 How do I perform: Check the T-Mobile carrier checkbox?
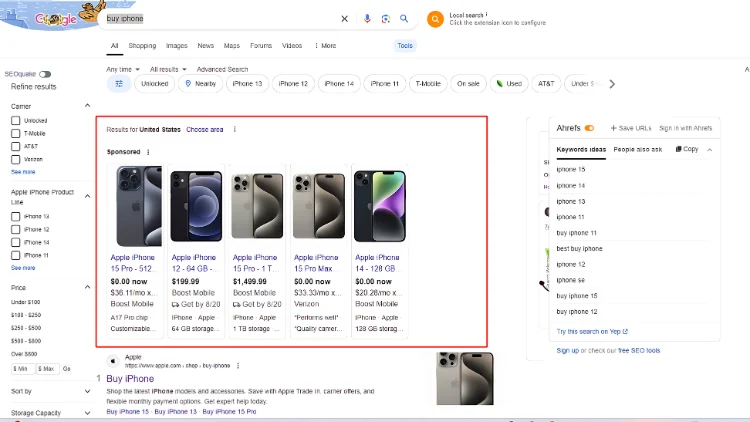[16, 133]
